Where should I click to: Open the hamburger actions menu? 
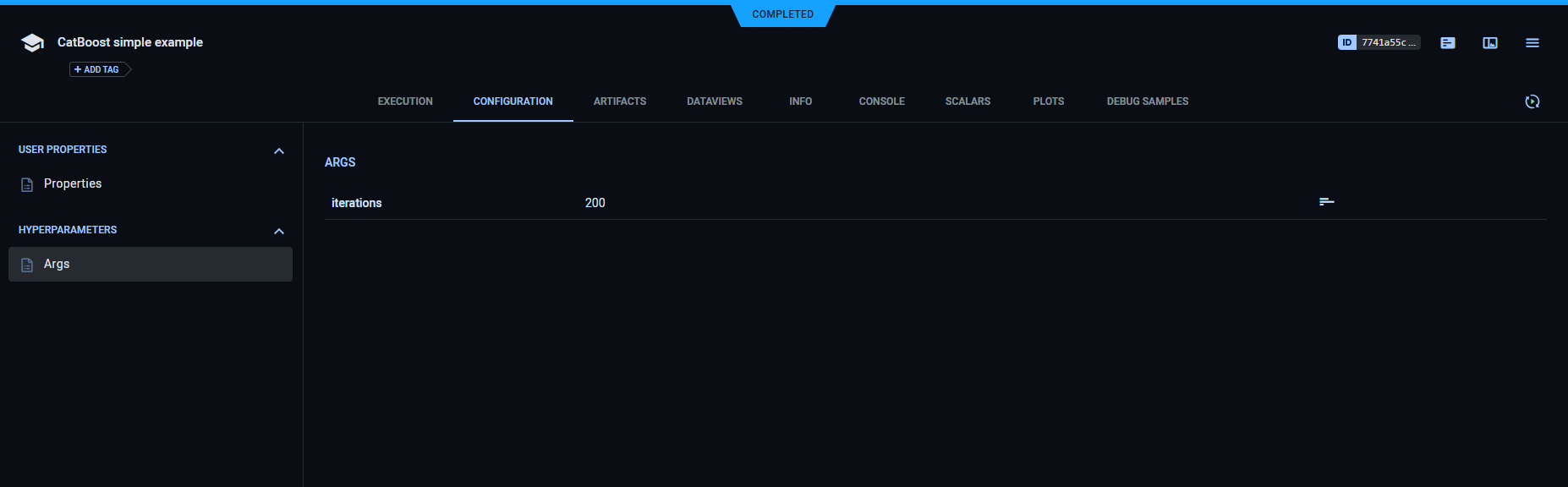coord(1532,43)
